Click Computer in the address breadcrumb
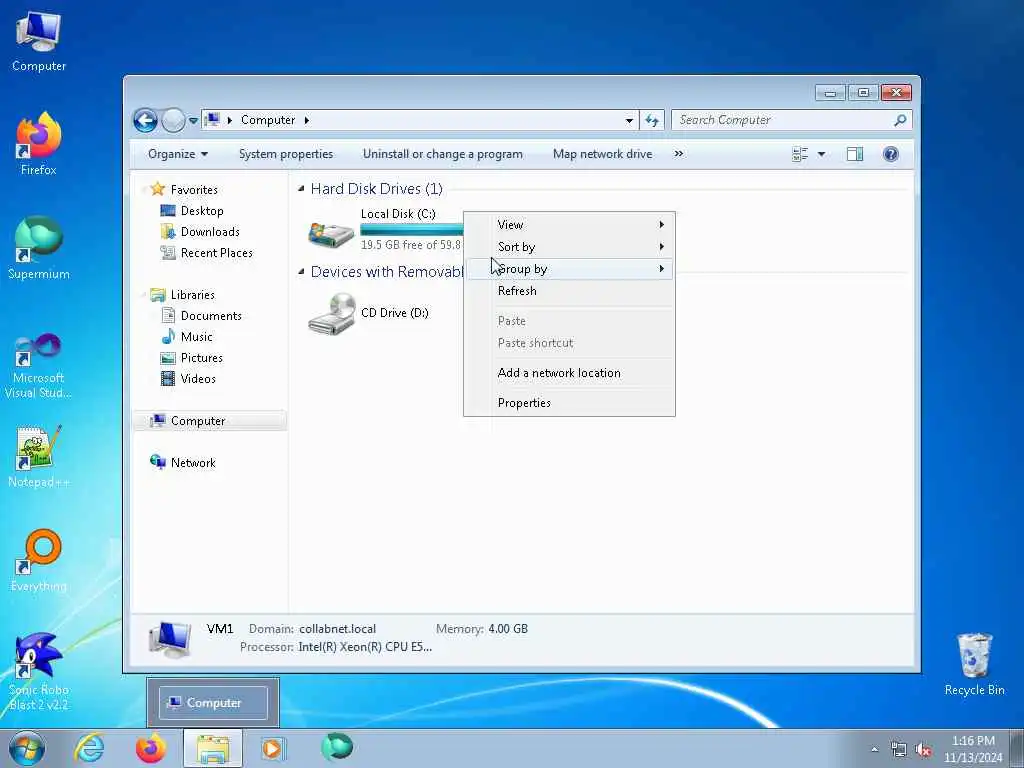 pyautogui.click(x=268, y=120)
